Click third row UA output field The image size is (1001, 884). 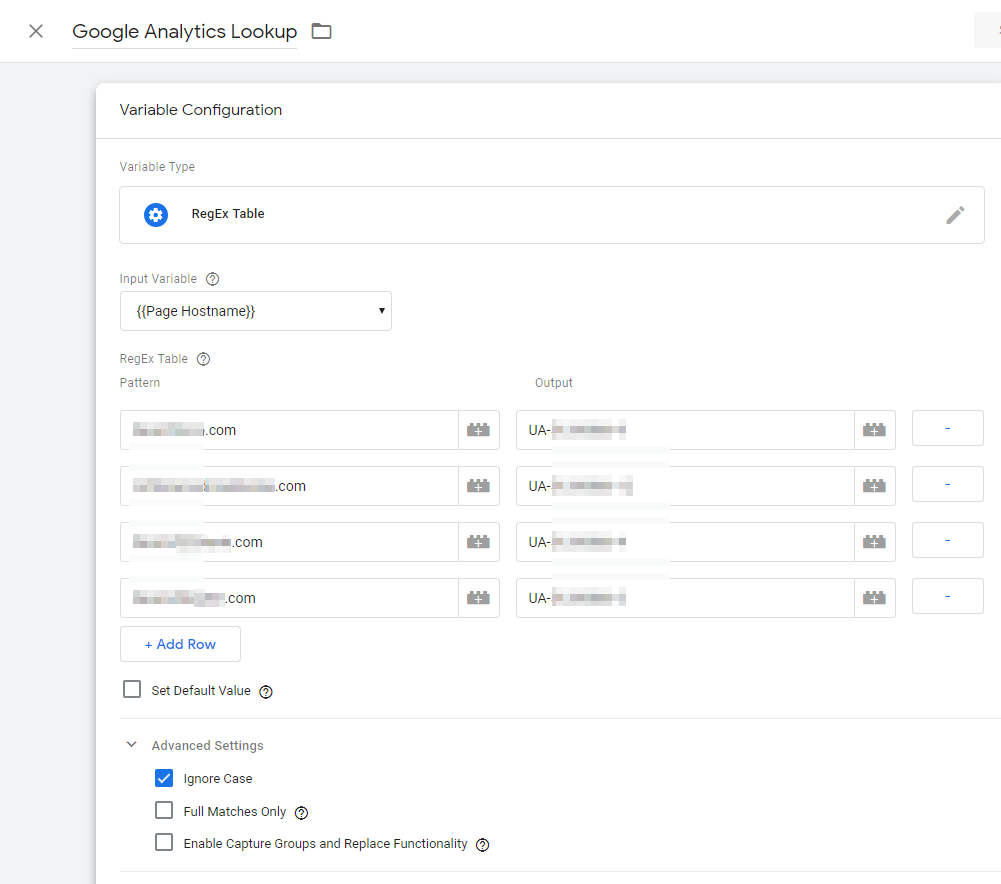pos(685,542)
